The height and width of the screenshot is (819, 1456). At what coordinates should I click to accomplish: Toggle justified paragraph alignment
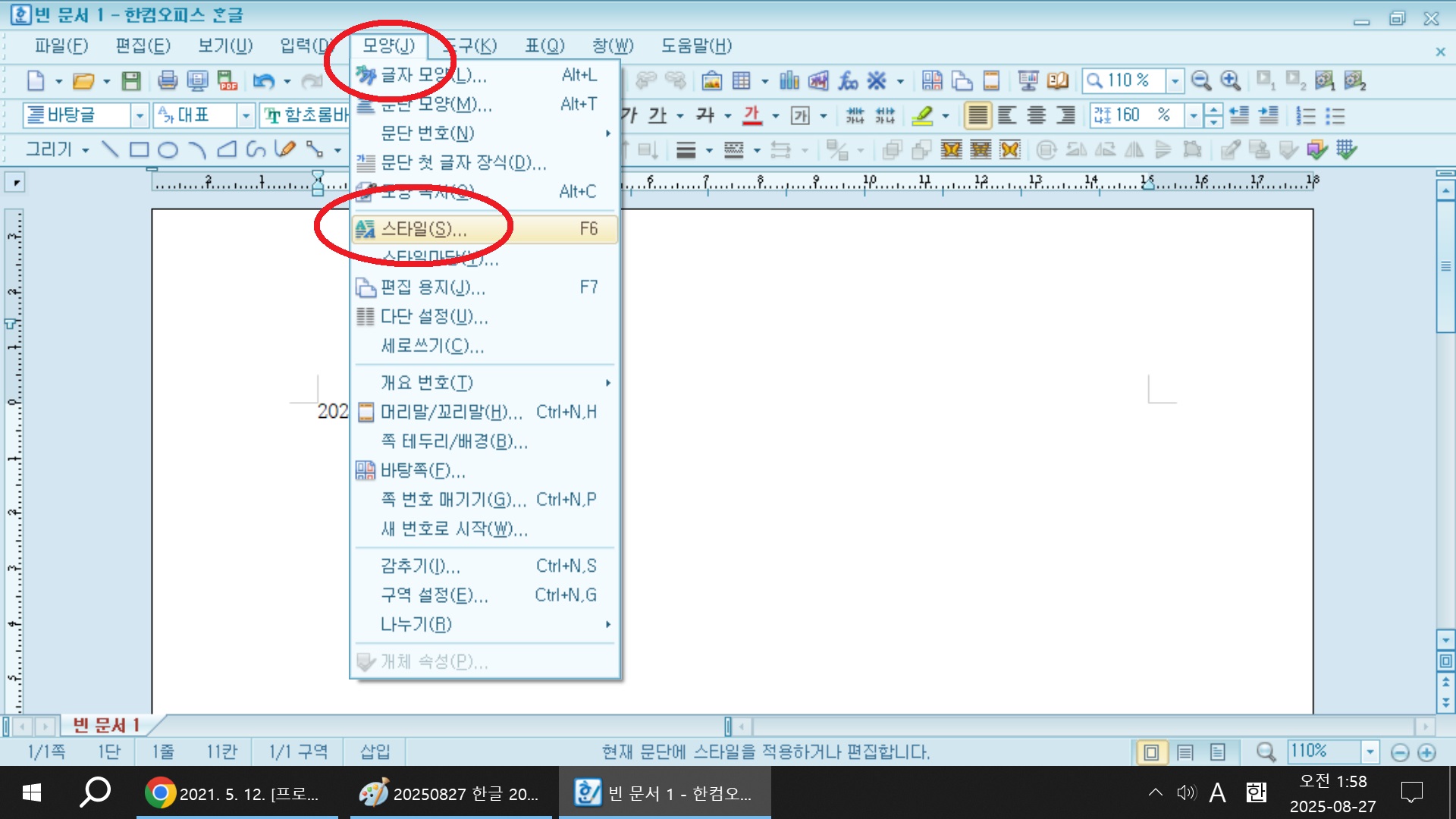[x=977, y=115]
